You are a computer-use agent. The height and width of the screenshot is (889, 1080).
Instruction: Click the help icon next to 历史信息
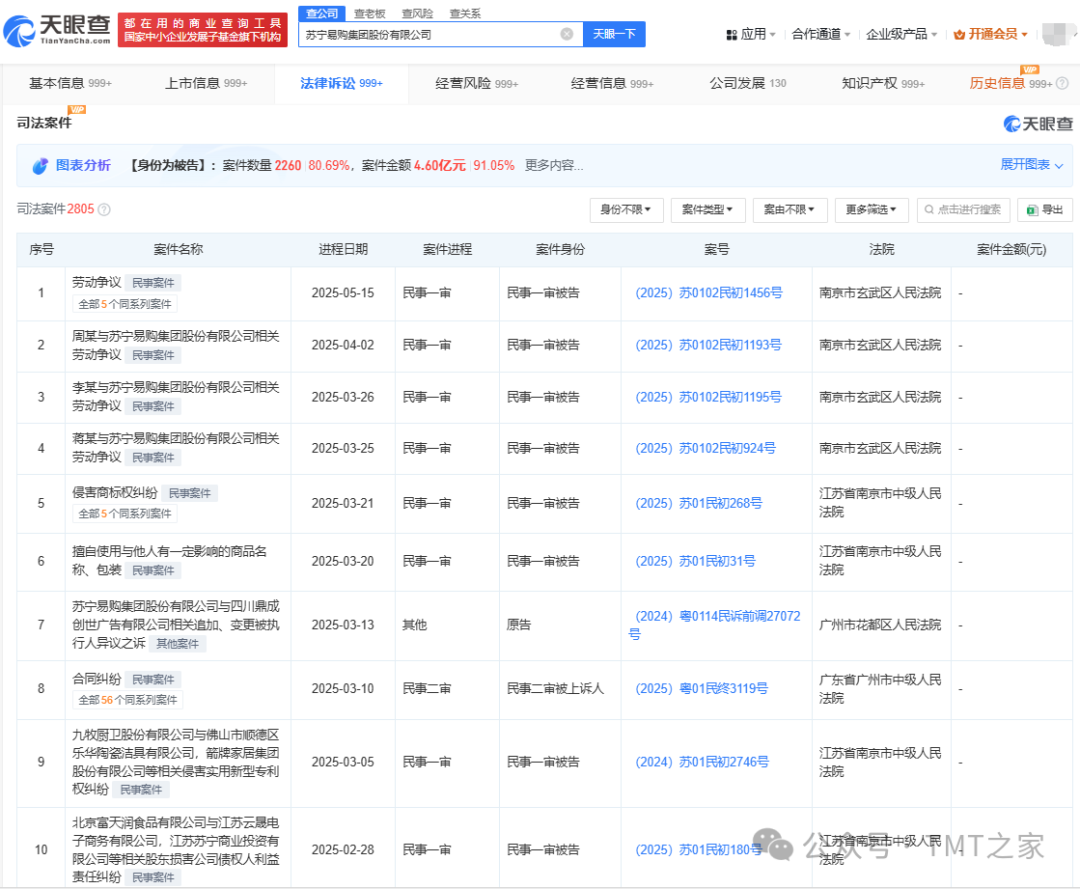click(1062, 83)
